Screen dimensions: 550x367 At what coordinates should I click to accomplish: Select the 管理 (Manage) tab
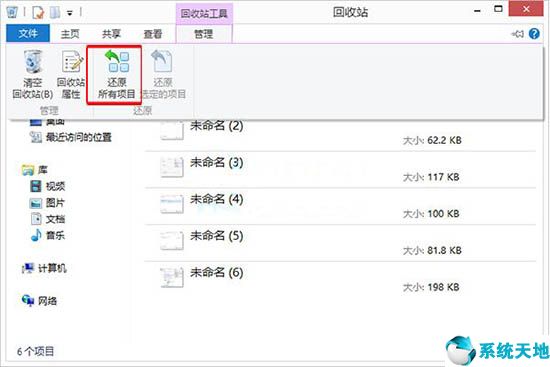pos(204,34)
